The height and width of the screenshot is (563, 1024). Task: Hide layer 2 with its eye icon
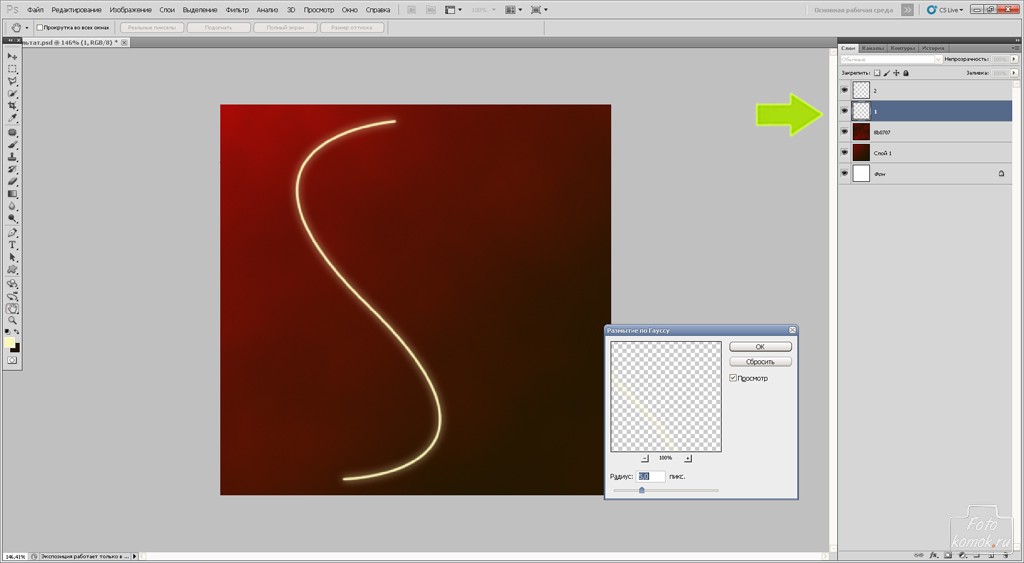845,90
